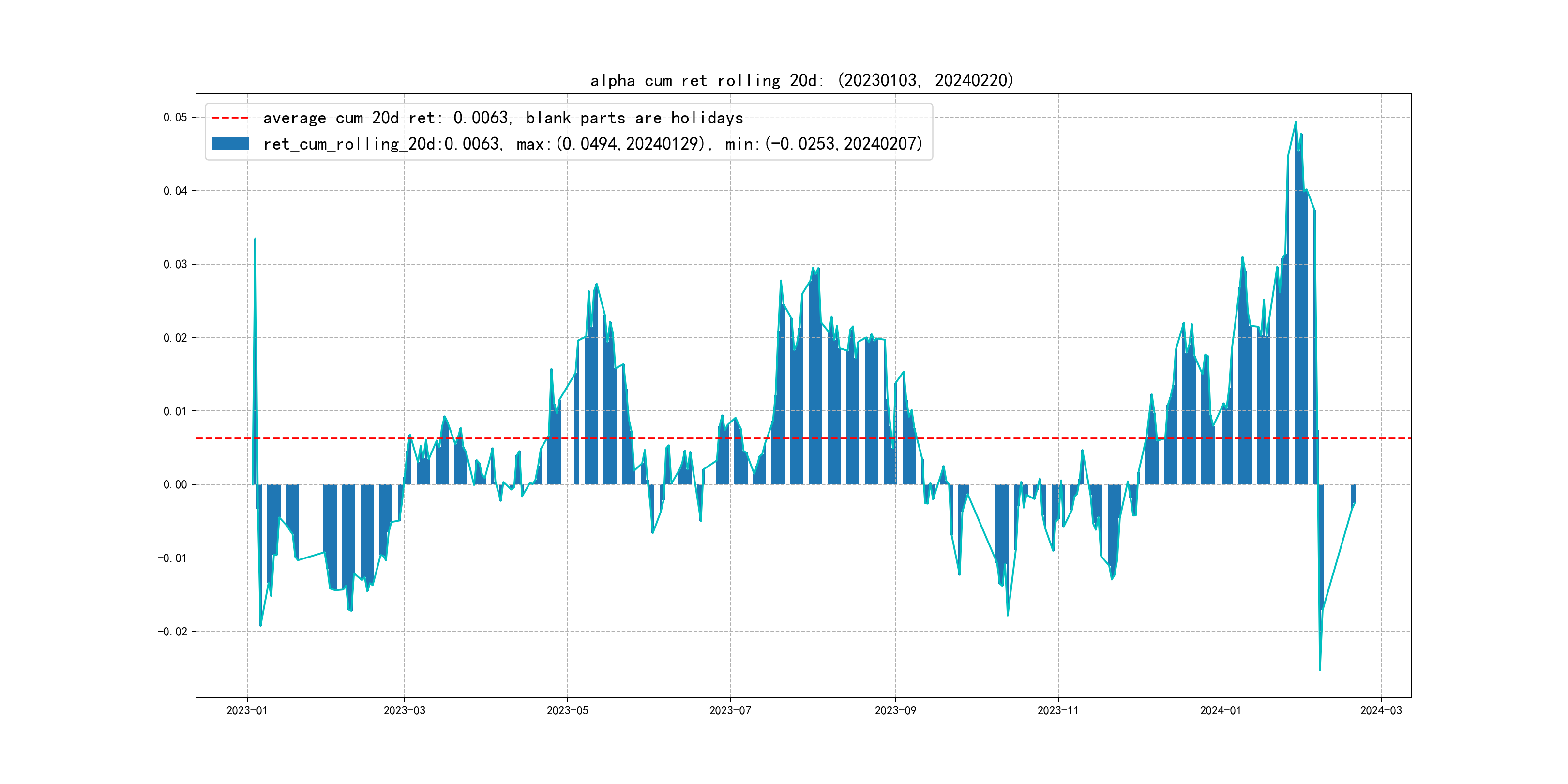Click the 2023-03 x-axis tick label
The width and height of the screenshot is (1568, 784).
[404, 710]
